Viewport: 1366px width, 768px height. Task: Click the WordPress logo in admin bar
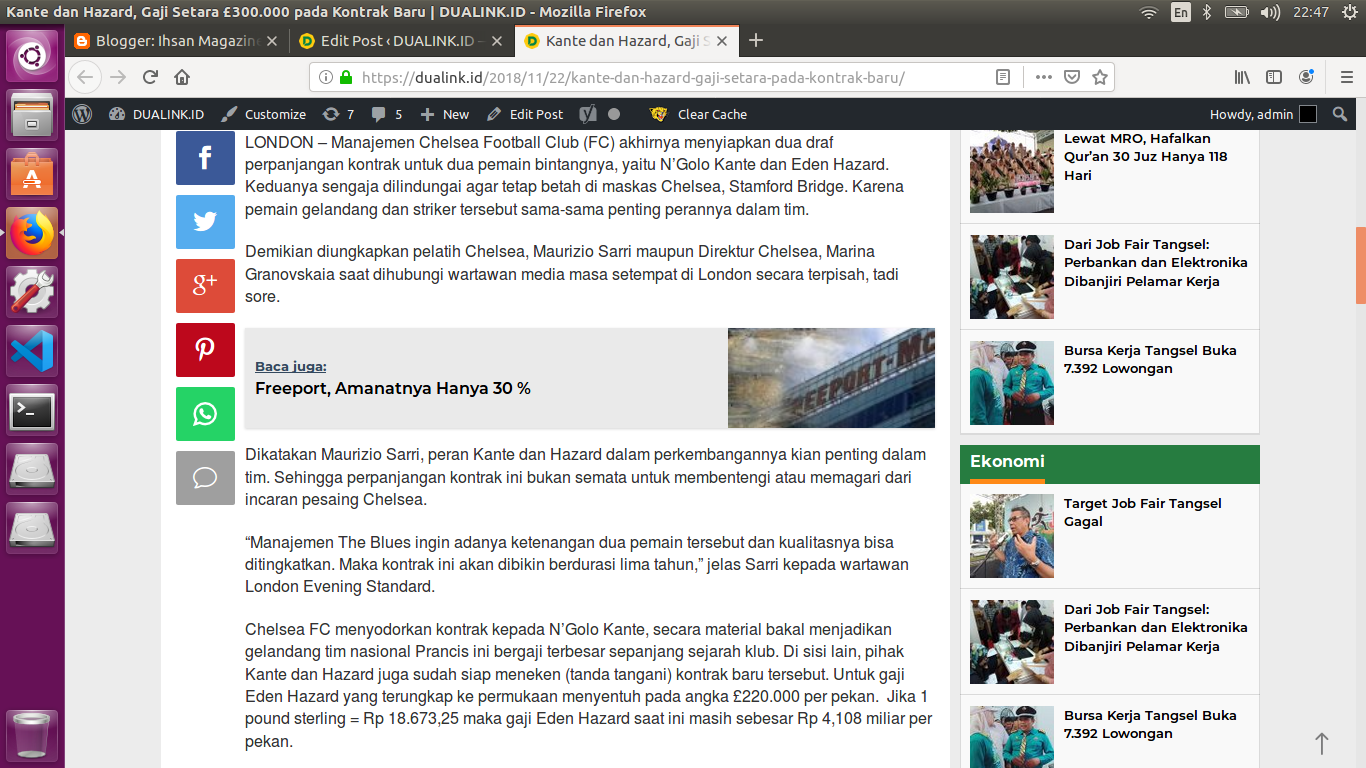[82, 114]
